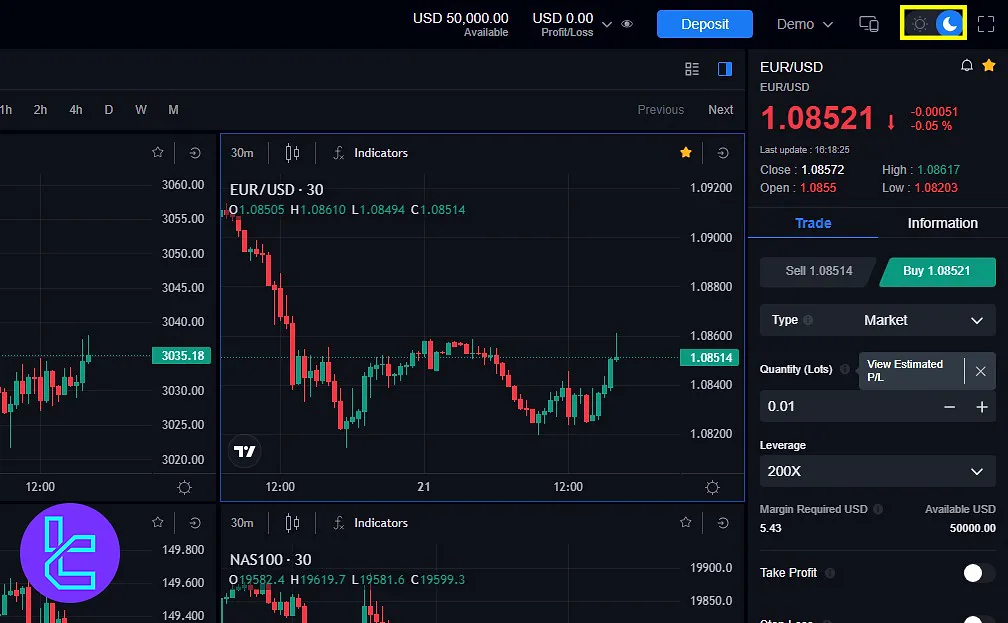Hide account balance with eye icon
Screen dimensions: 1008x623
(x=627, y=24)
